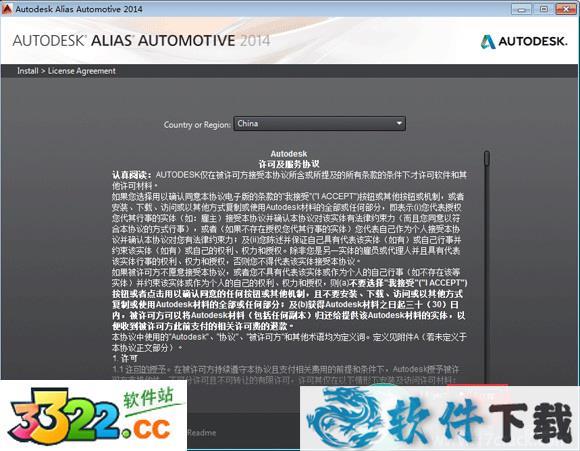Click the 许可及服务协议 heading
The width and height of the screenshot is (580, 451).
pos(289,164)
